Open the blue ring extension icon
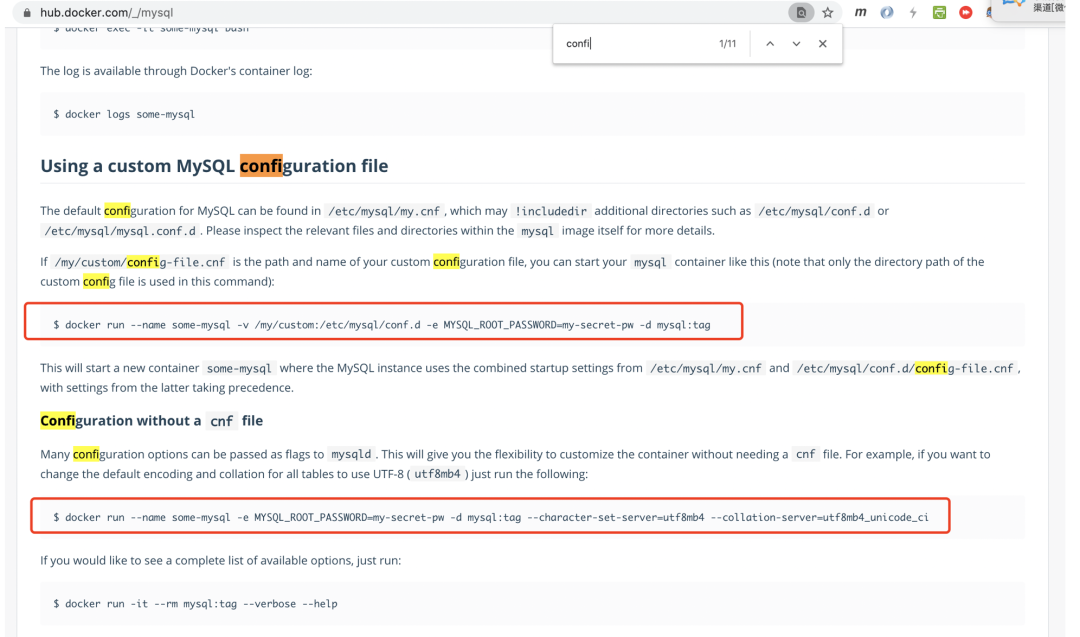Screen dimensions: 1080x637 coord(887,12)
